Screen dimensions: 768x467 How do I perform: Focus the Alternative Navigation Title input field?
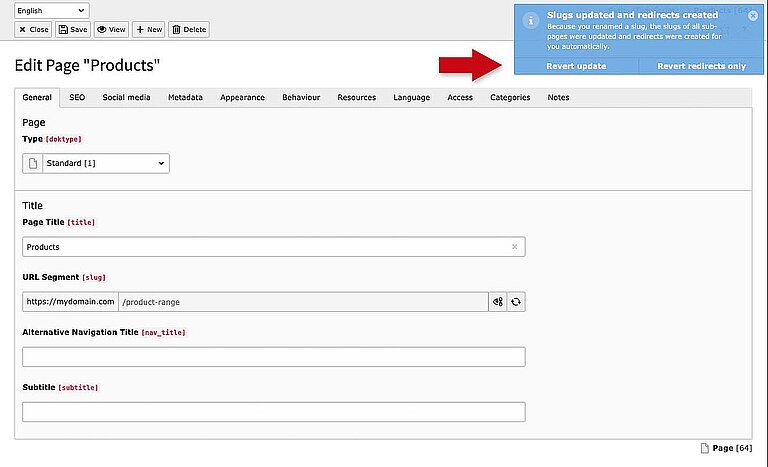coord(273,357)
